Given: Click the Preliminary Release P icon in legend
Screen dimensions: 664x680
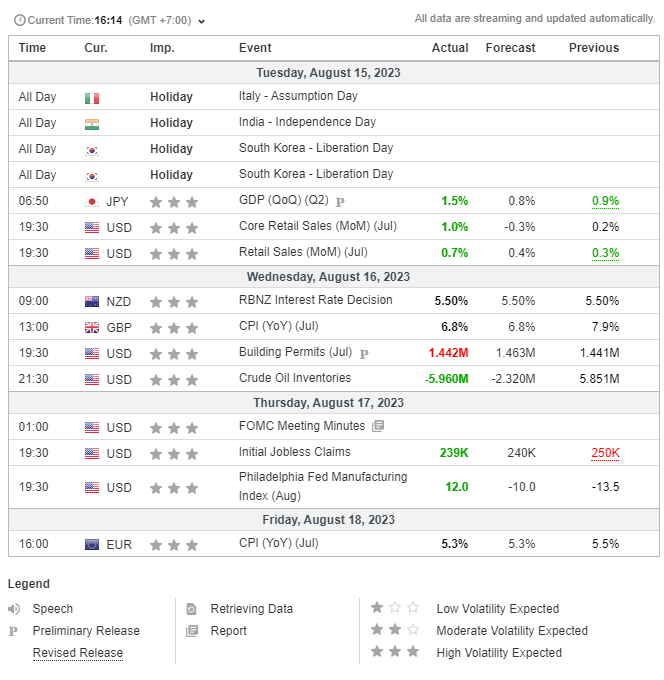Looking at the screenshot, I should pos(13,631).
